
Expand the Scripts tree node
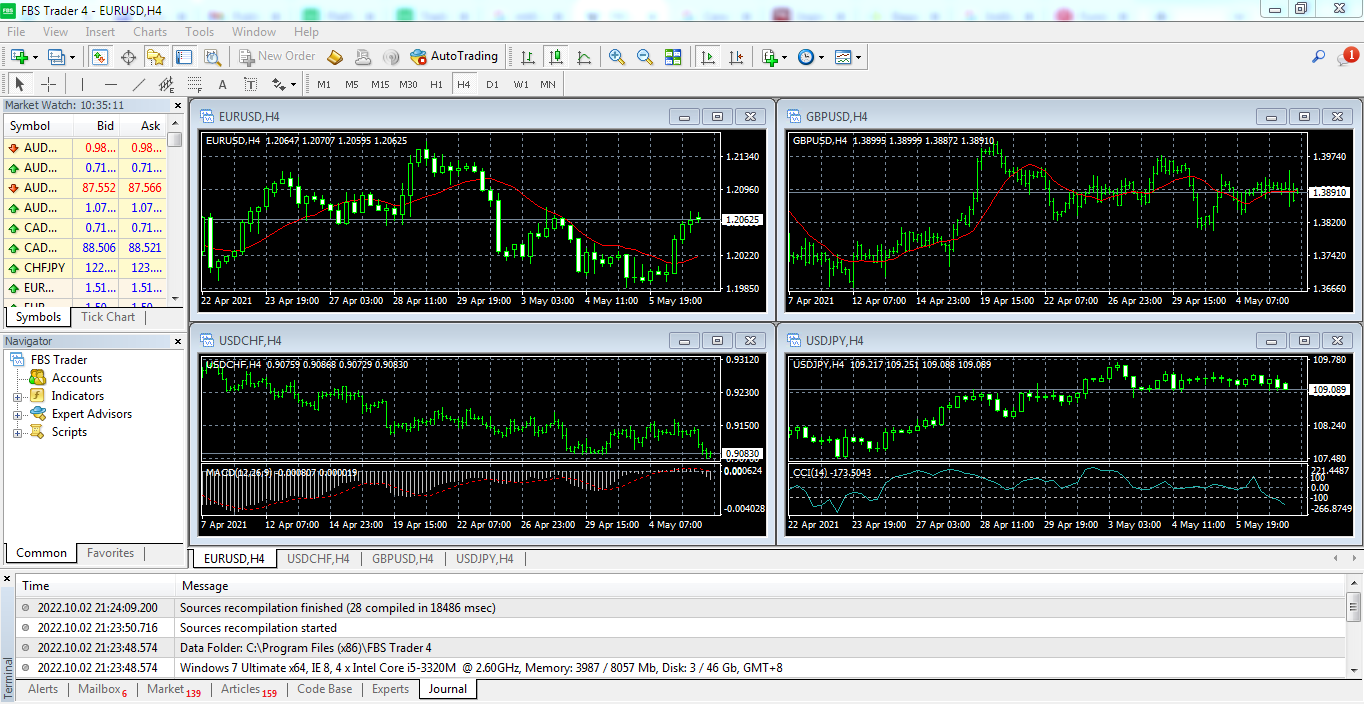pos(17,432)
